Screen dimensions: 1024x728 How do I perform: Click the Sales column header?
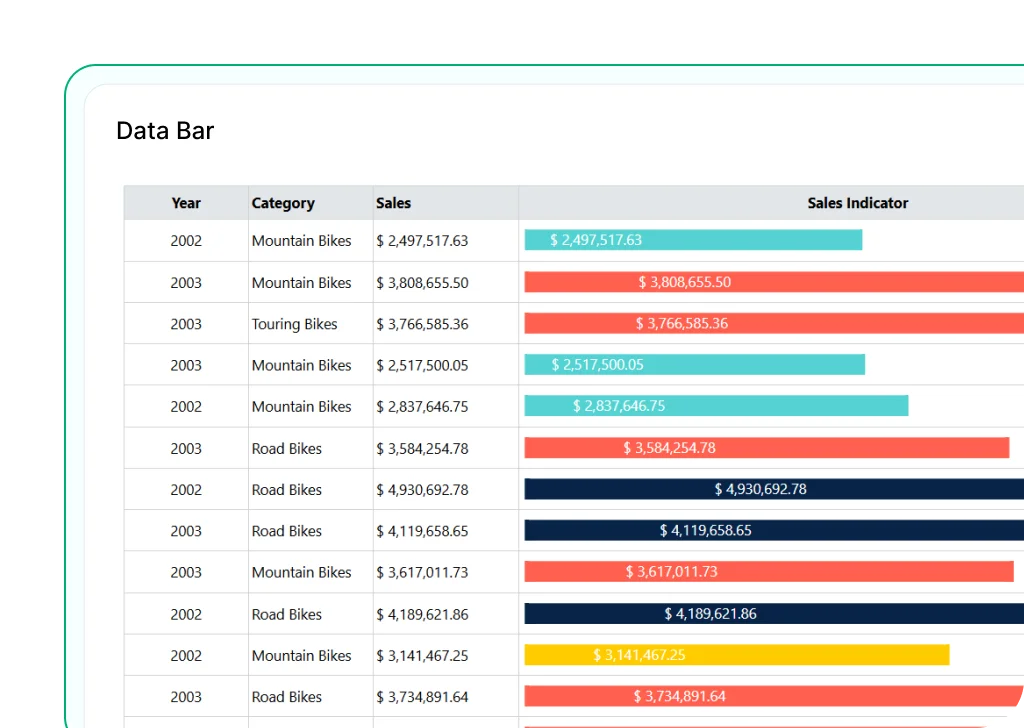393,202
